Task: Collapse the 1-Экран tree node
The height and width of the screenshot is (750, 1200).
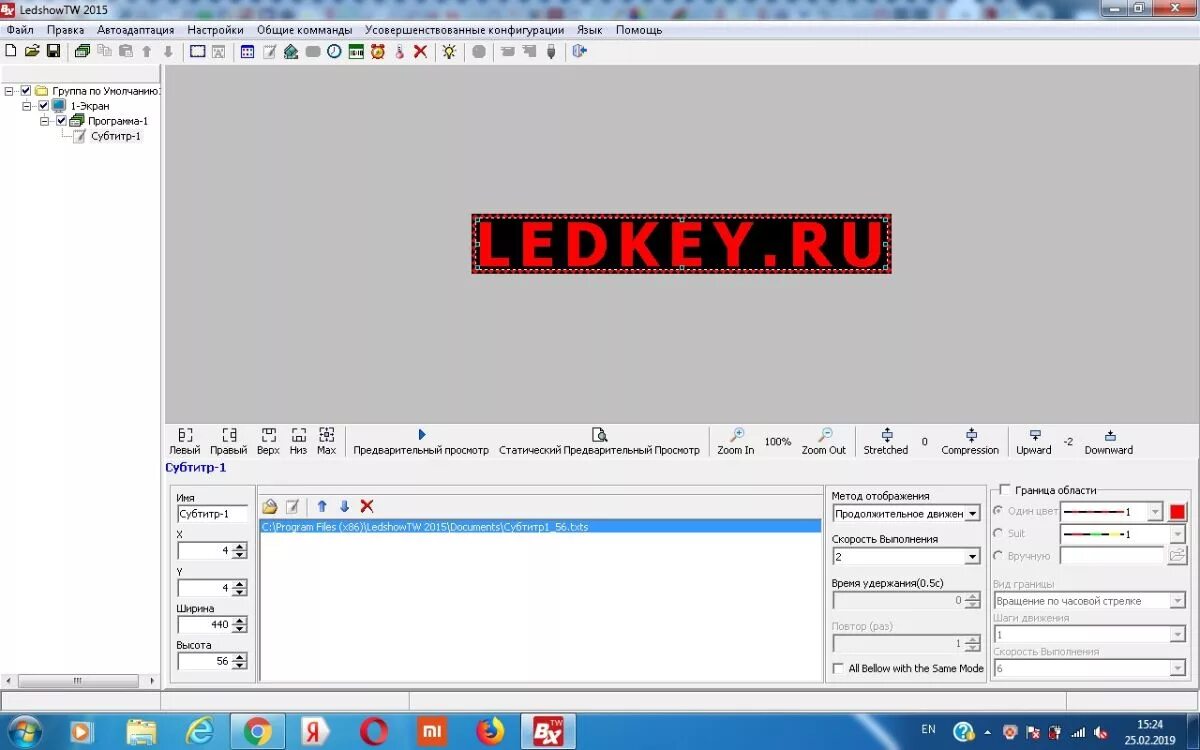Action: (27, 105)
